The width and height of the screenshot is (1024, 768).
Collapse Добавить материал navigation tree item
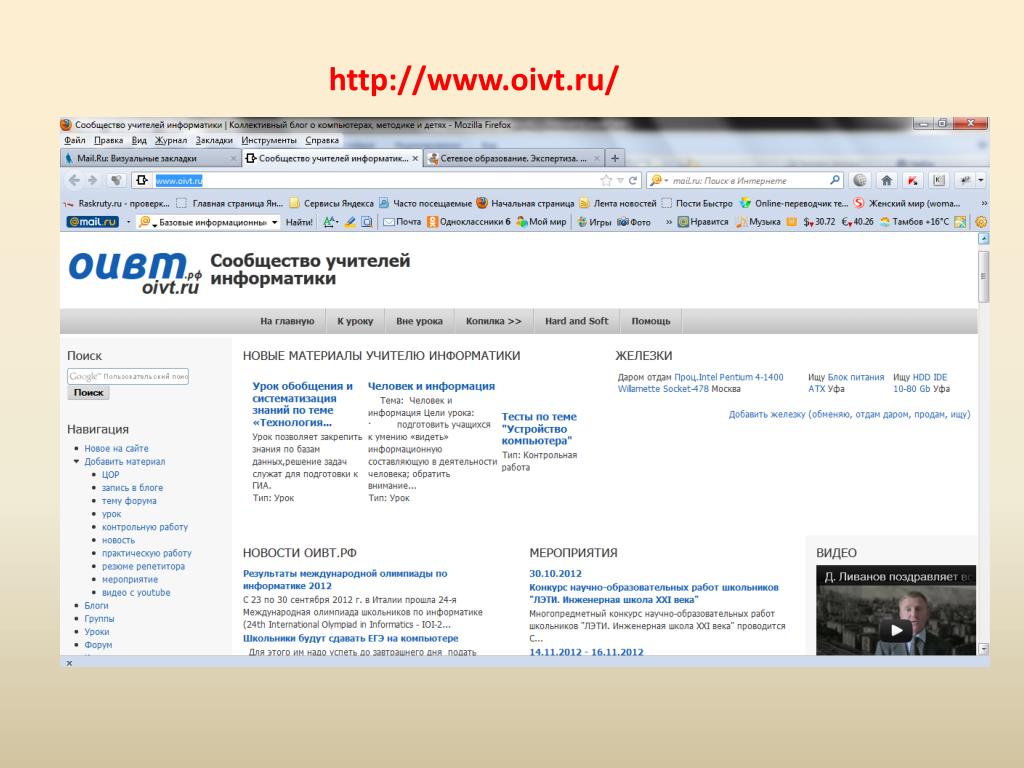(76, 461)
